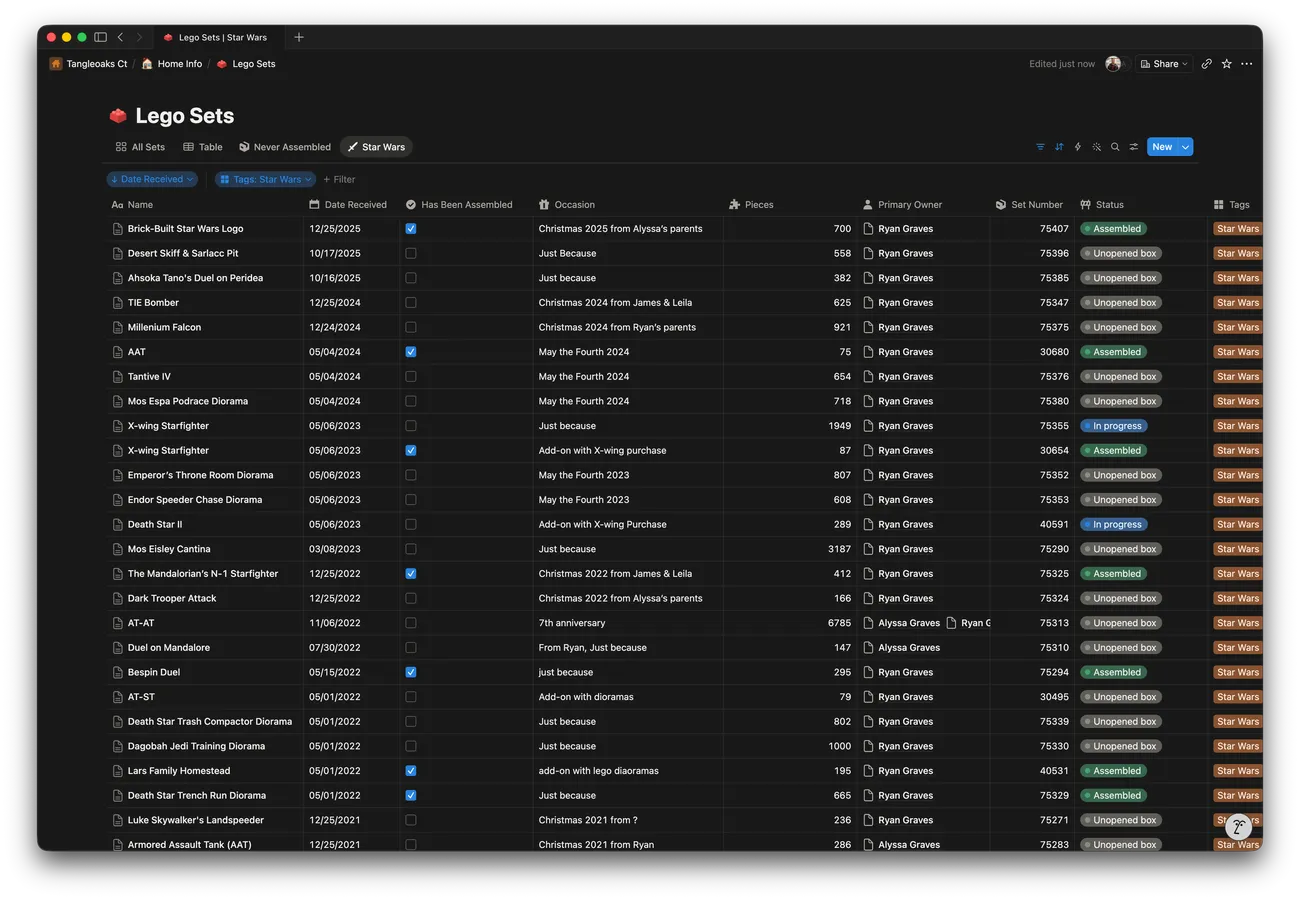Uncheck the assembled box in the AAT row dated 05/04/2024
1300x900 pixels.
coord(411,352)
